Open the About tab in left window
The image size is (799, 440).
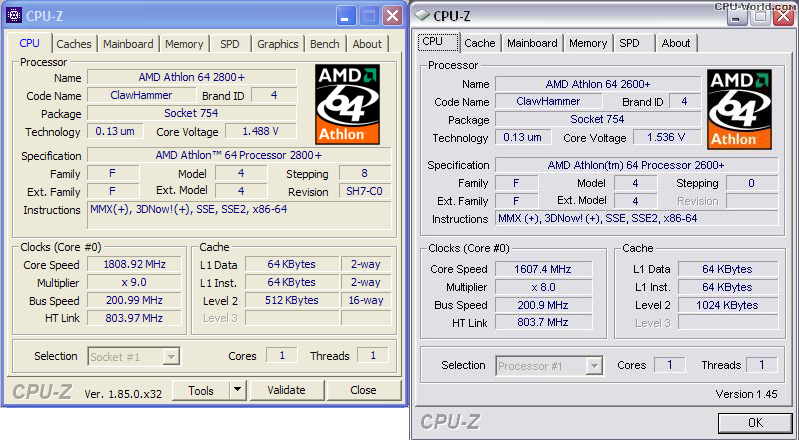pyautogui.click(x=367, y=44)
